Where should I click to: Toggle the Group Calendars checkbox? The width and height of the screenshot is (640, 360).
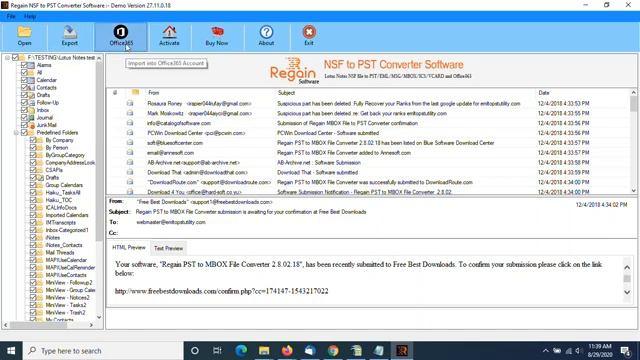(33, 185)
